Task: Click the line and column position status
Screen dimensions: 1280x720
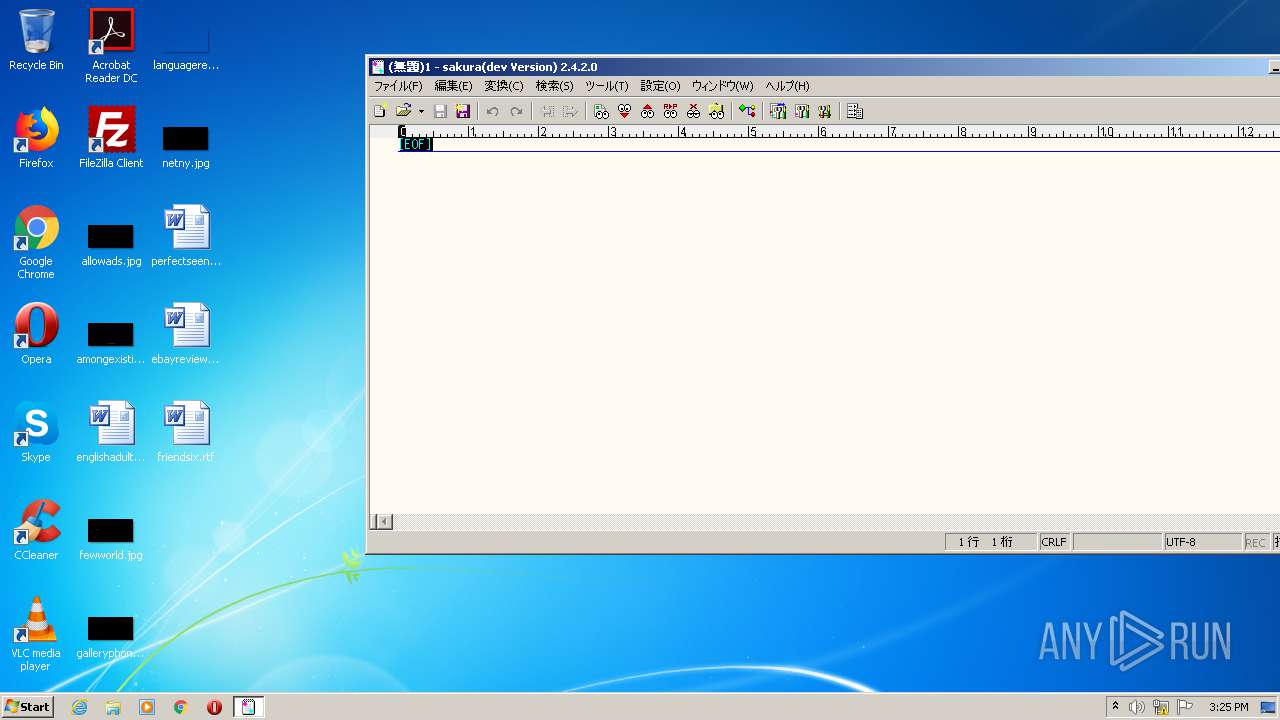Action: [x=991, y=542]
